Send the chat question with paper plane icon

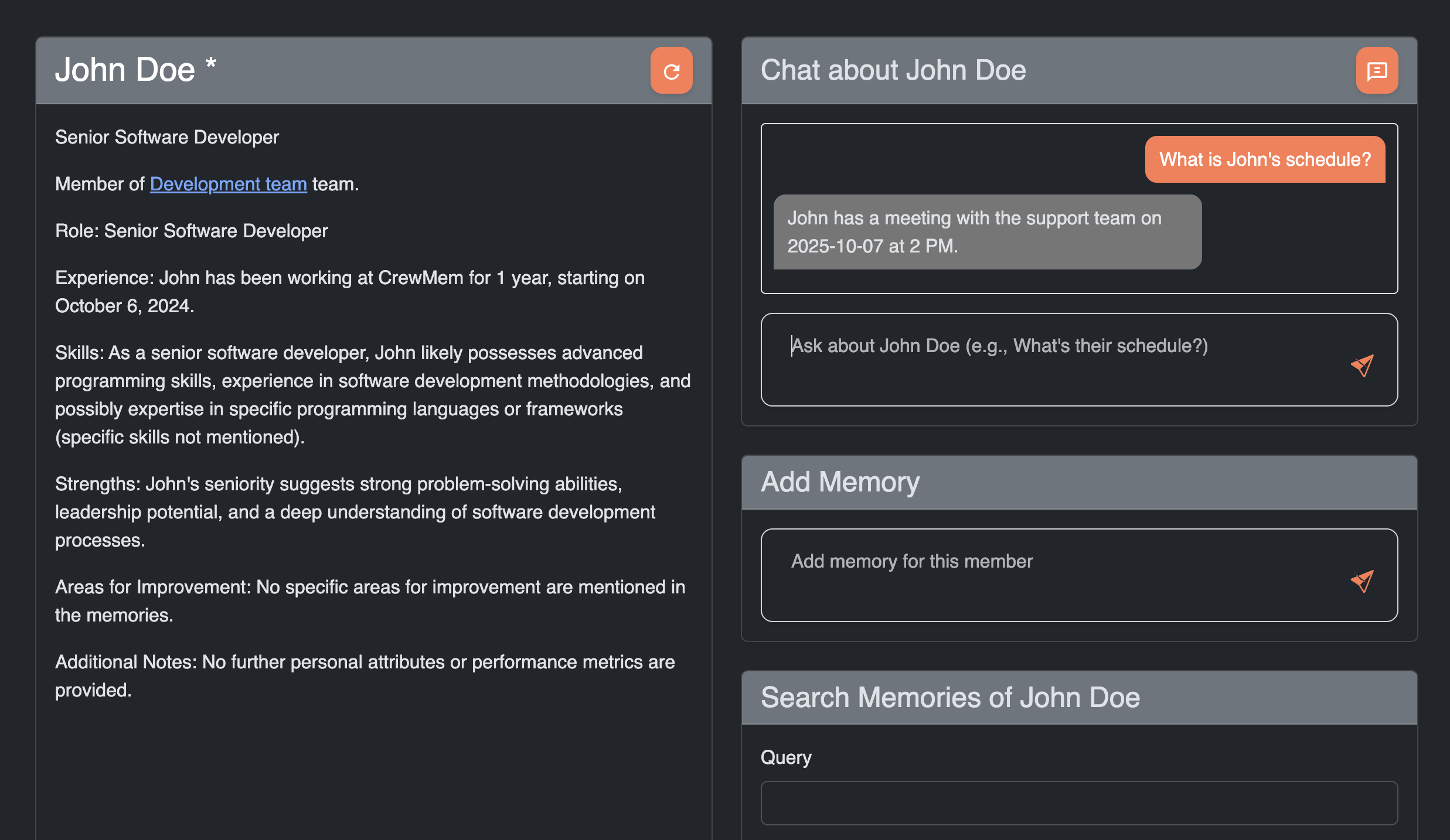tap(1361, 366)
